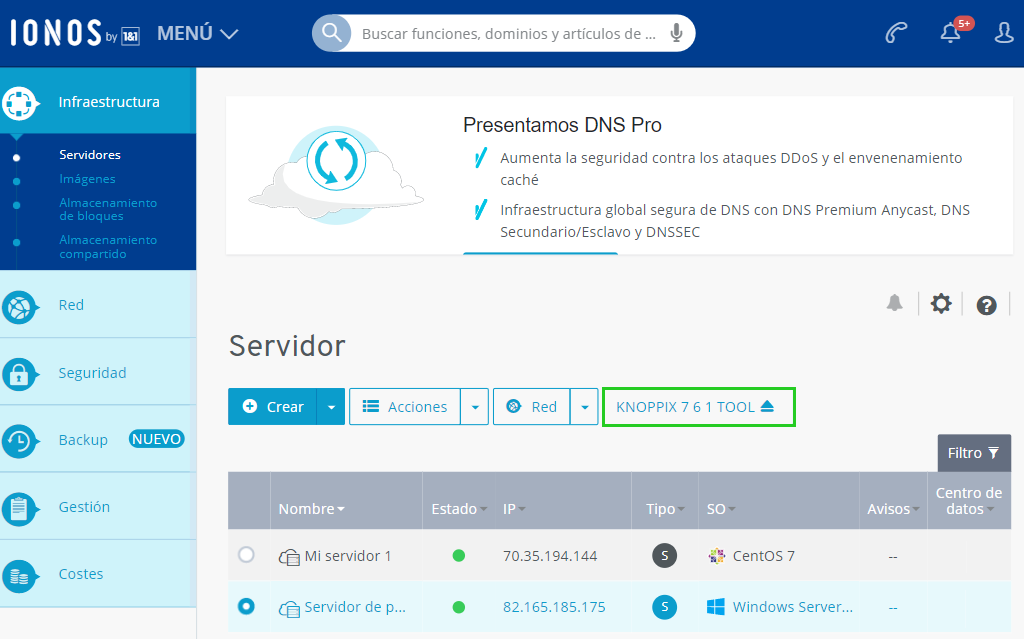Select the Mi servidor 1 radio button
This screenshot has width=1024, height=639.
(x=246, y=555)
